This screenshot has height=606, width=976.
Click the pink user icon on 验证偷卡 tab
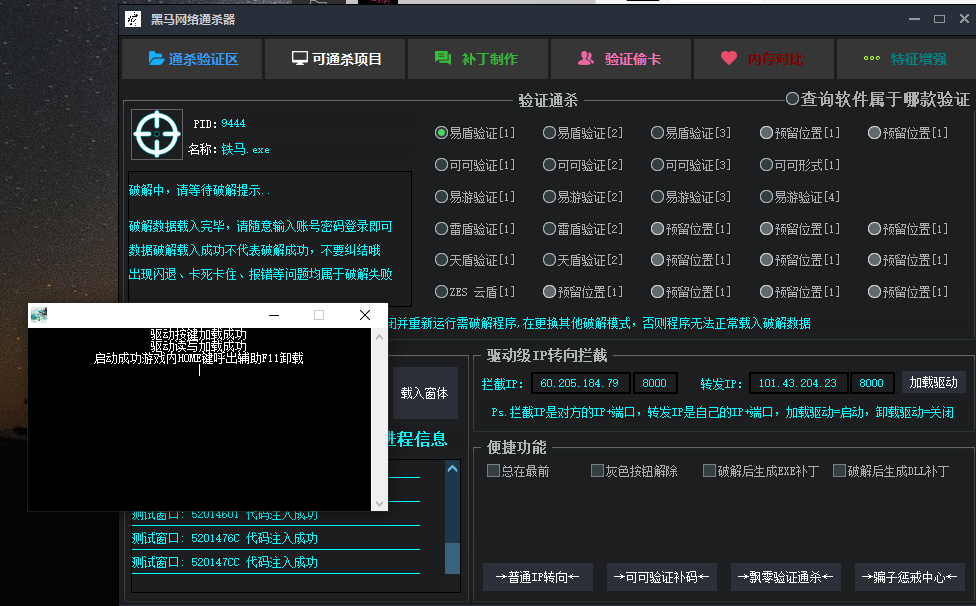click(586, 58)
